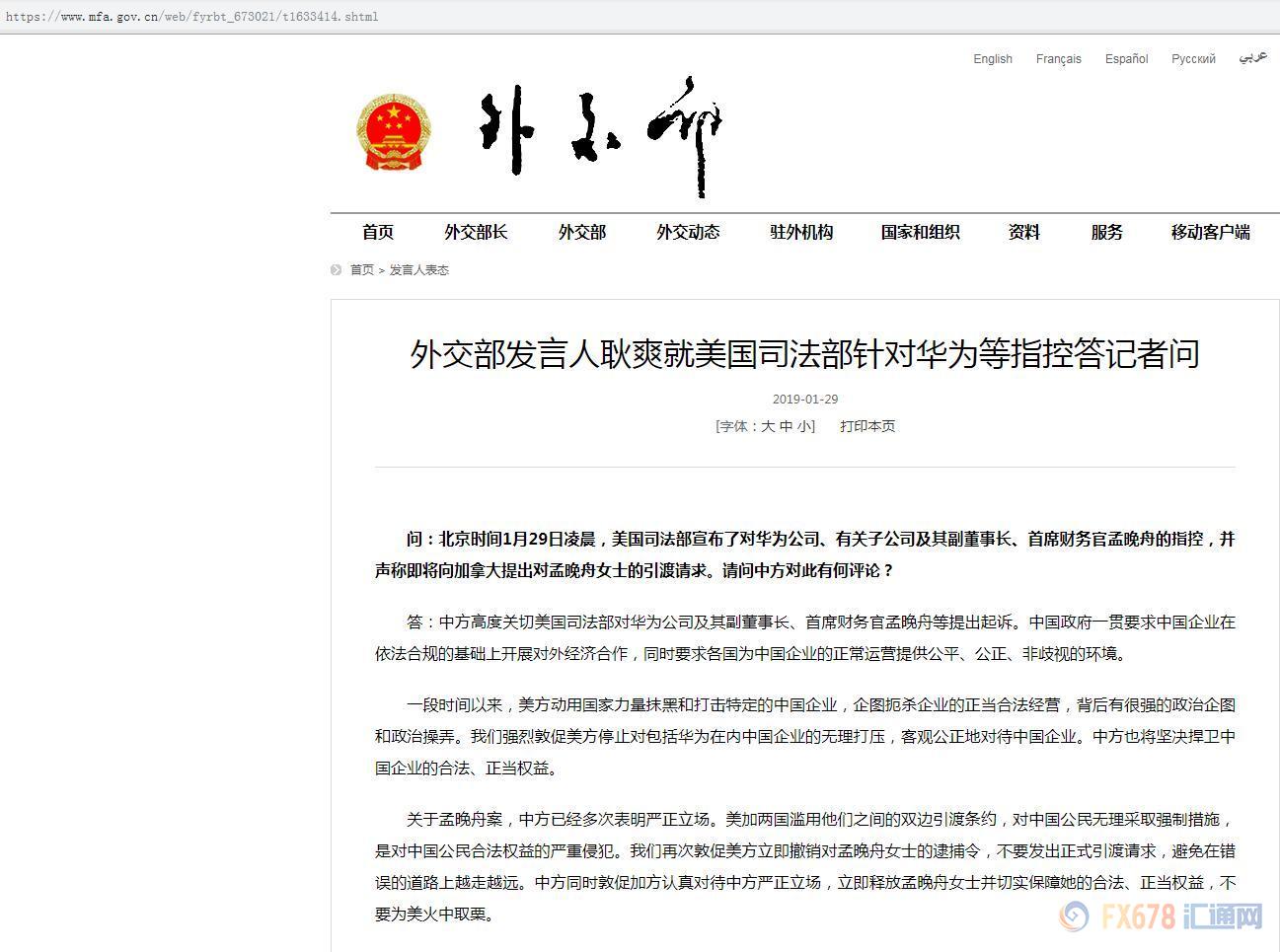Open the 外交部长 navigation menu item
The image size is (1280, 952).
(x=477, y=232)
